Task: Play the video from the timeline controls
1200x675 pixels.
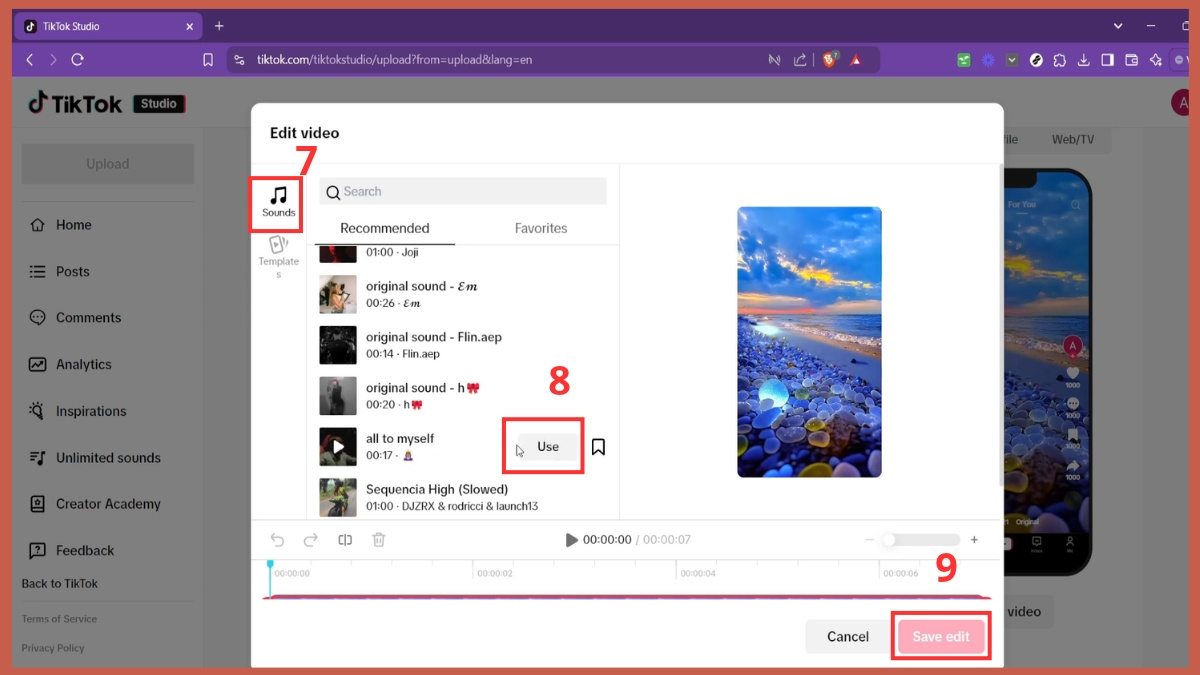Action: (x=572, y=540)
